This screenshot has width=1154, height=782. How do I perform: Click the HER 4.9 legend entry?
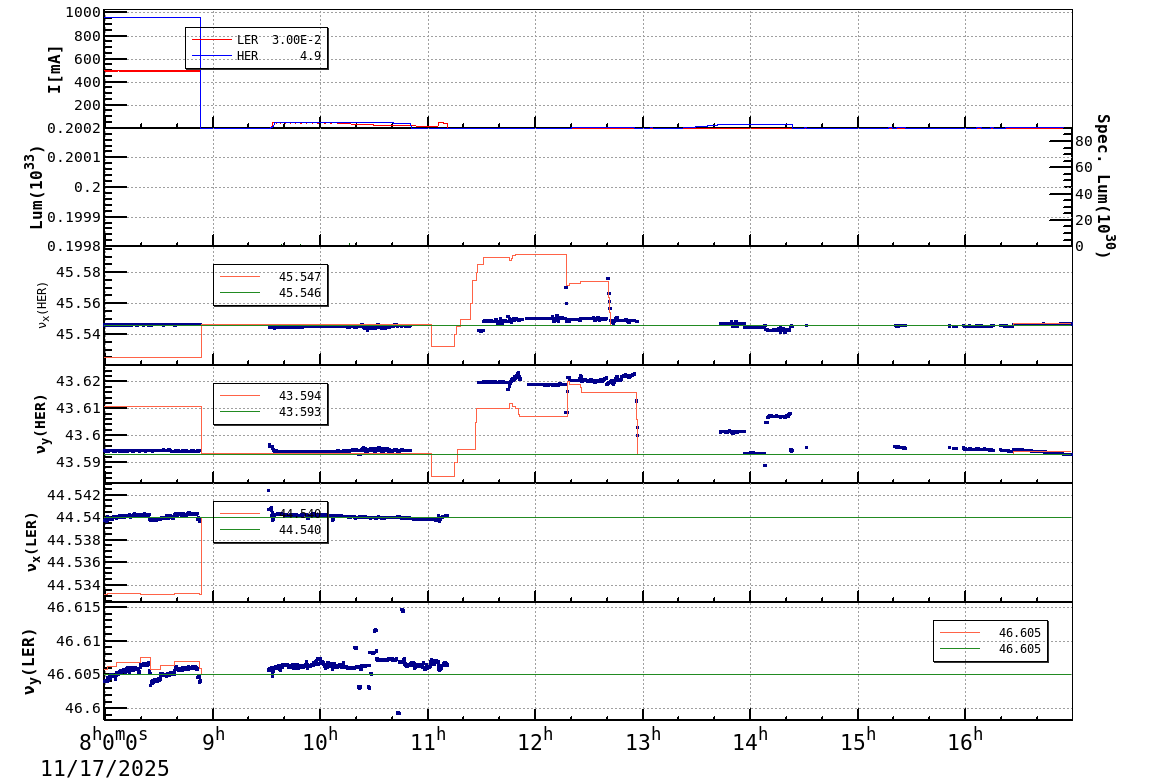pos(256,56)
